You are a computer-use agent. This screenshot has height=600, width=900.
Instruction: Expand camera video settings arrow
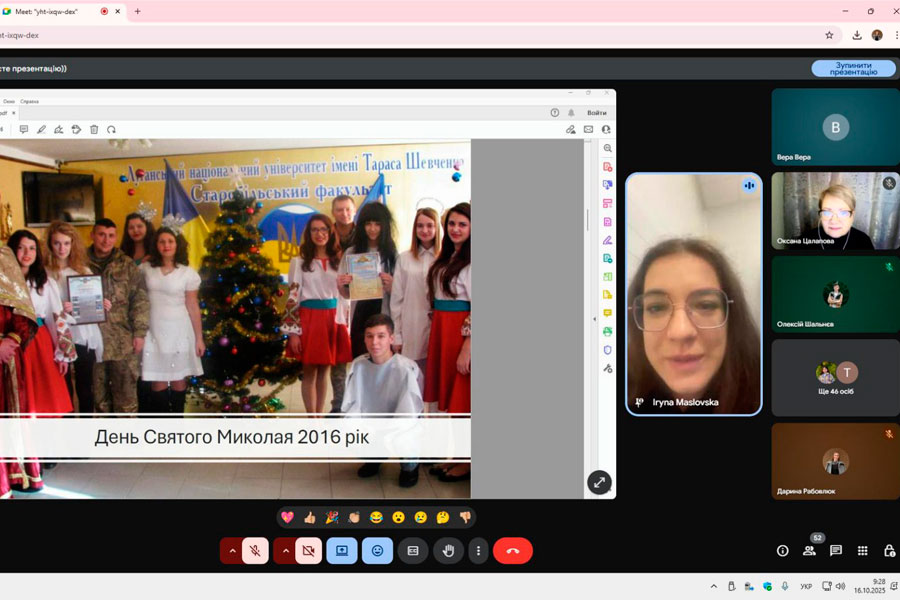click(x=284, y=550)
